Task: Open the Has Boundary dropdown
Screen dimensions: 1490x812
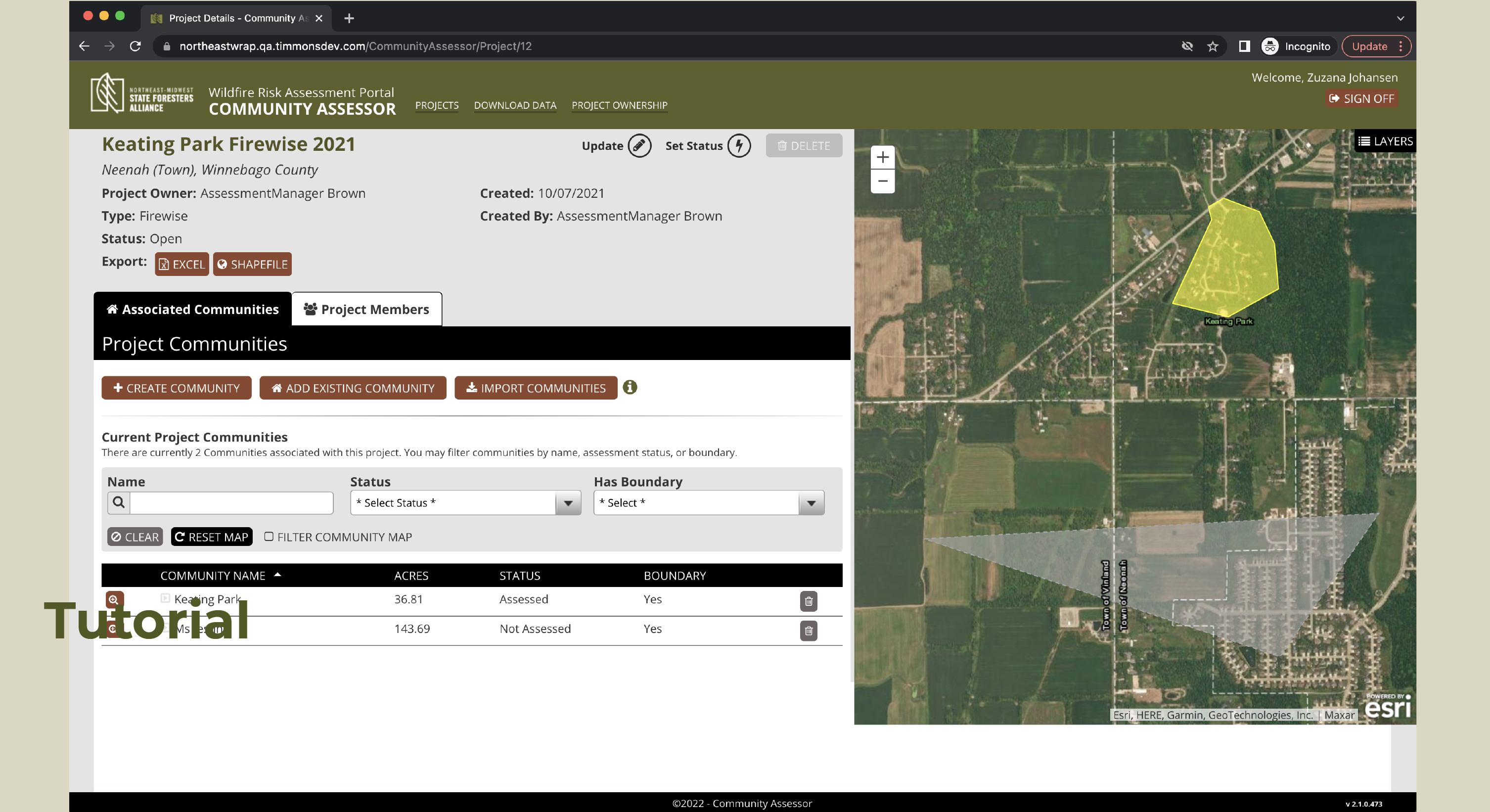Action: pyautogui.click(x=708, y=503)
